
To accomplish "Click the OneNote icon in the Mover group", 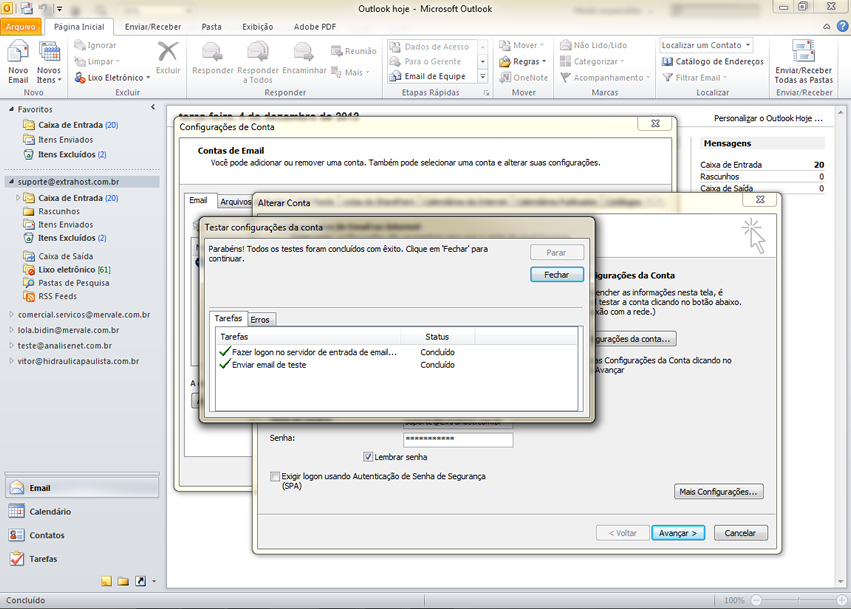I will pos(505,78).
